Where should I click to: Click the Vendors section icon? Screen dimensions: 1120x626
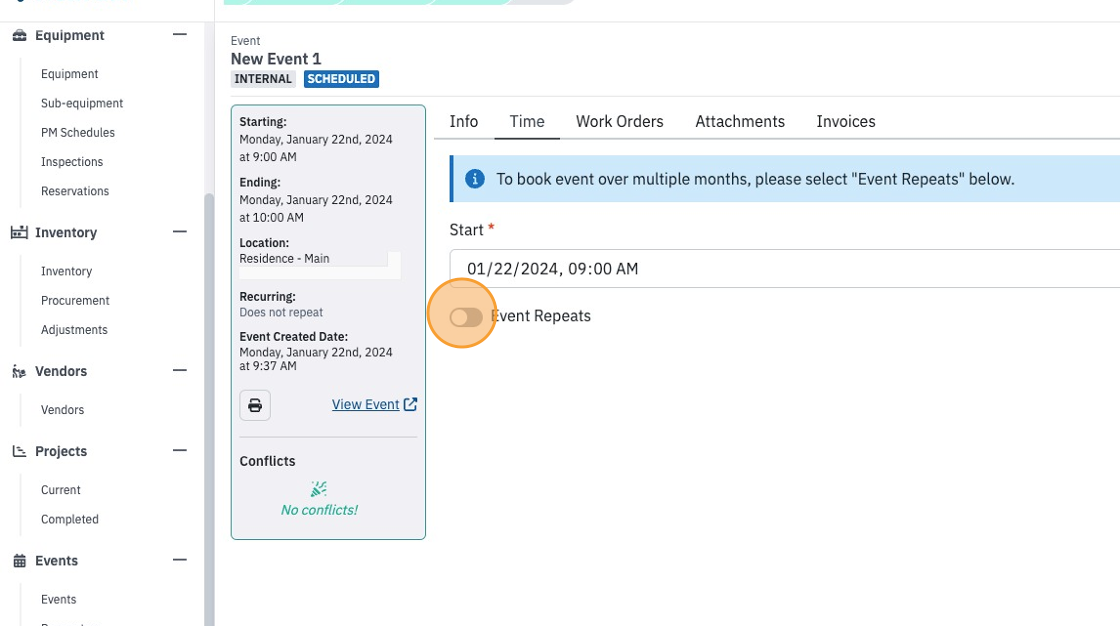coord(19,372)
